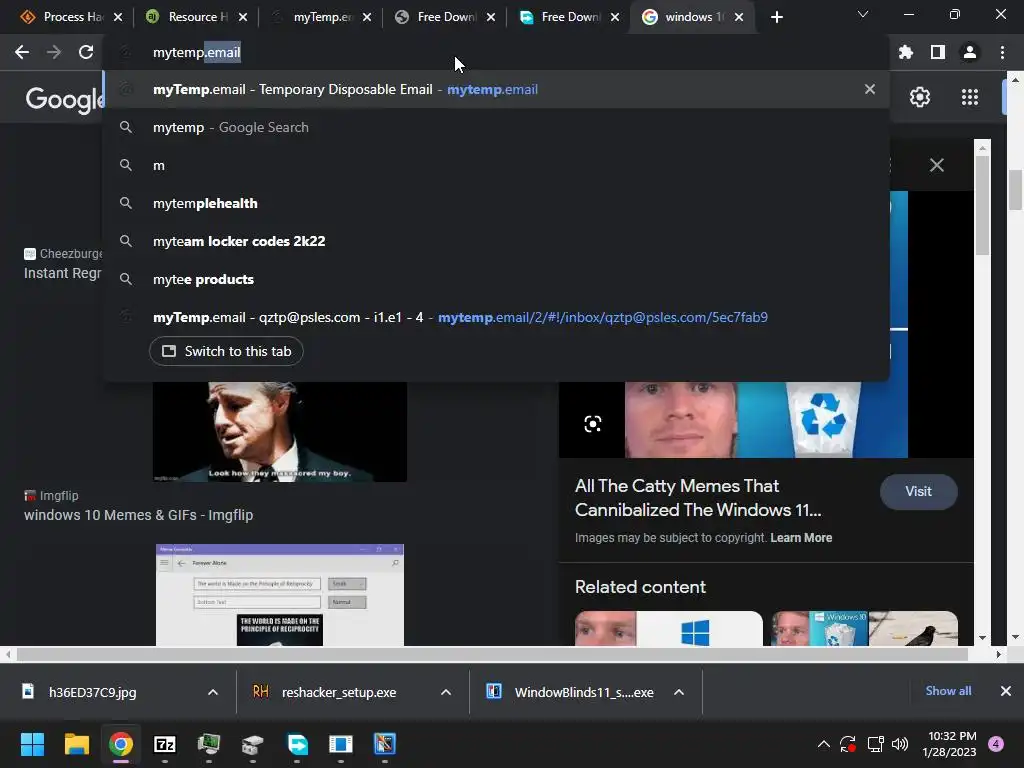Open the Godfather meme image result
The width and height of the screenshot is (1024, 768).
280,432
